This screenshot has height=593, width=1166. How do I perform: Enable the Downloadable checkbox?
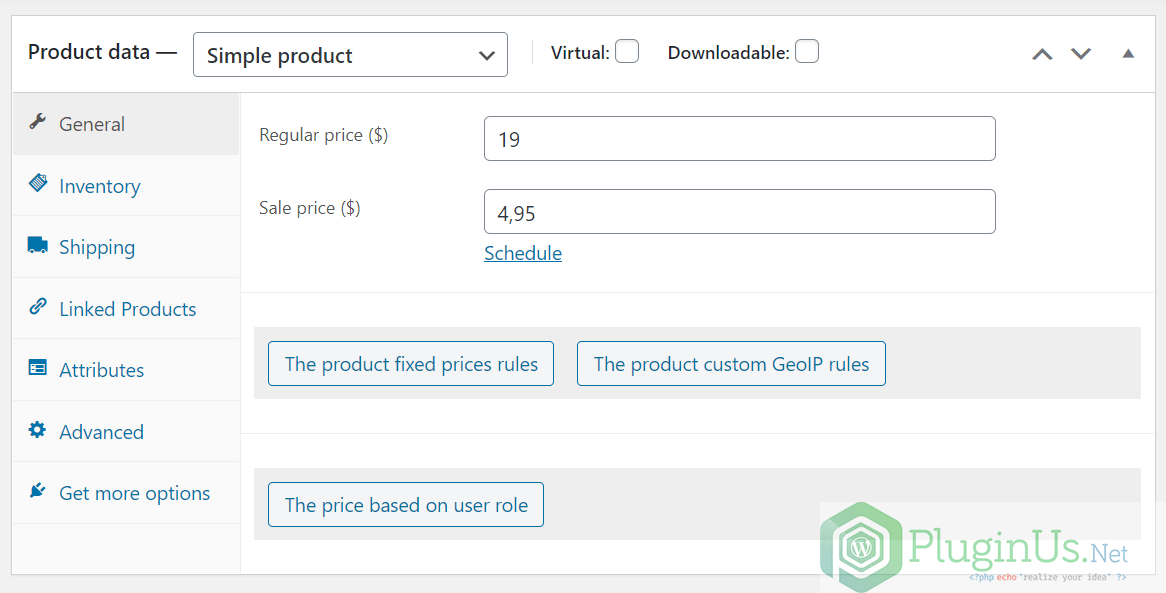coord(807,51)
